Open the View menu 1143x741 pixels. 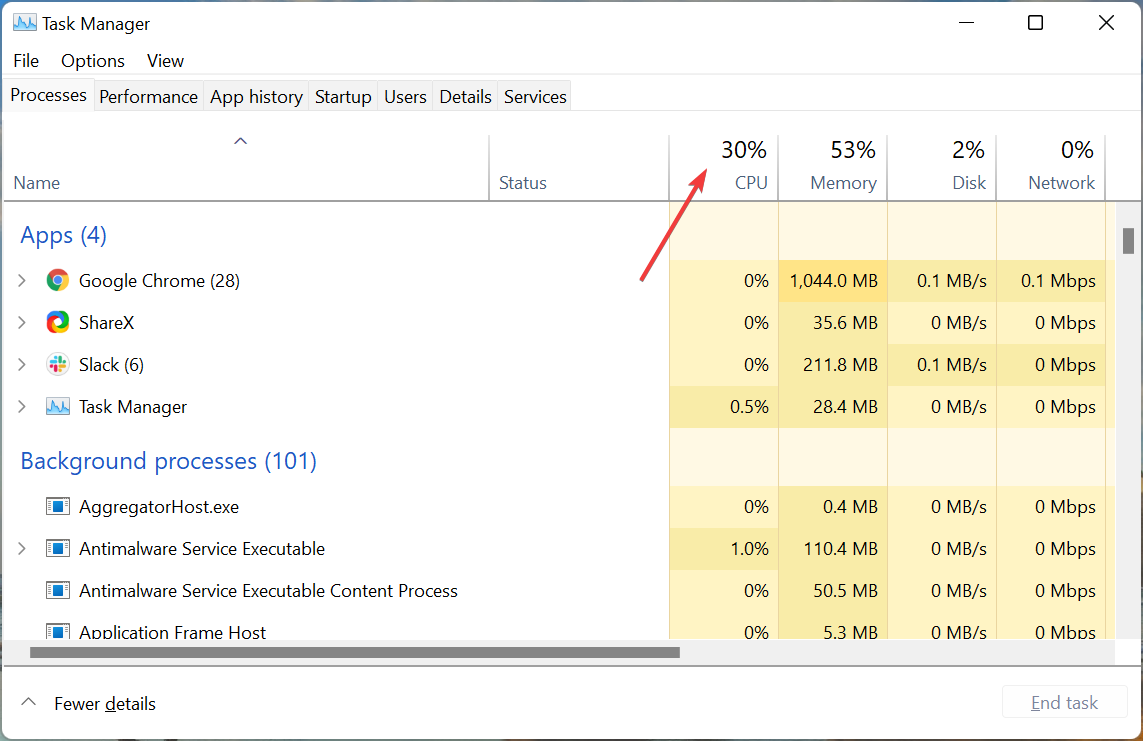(165, 60)
